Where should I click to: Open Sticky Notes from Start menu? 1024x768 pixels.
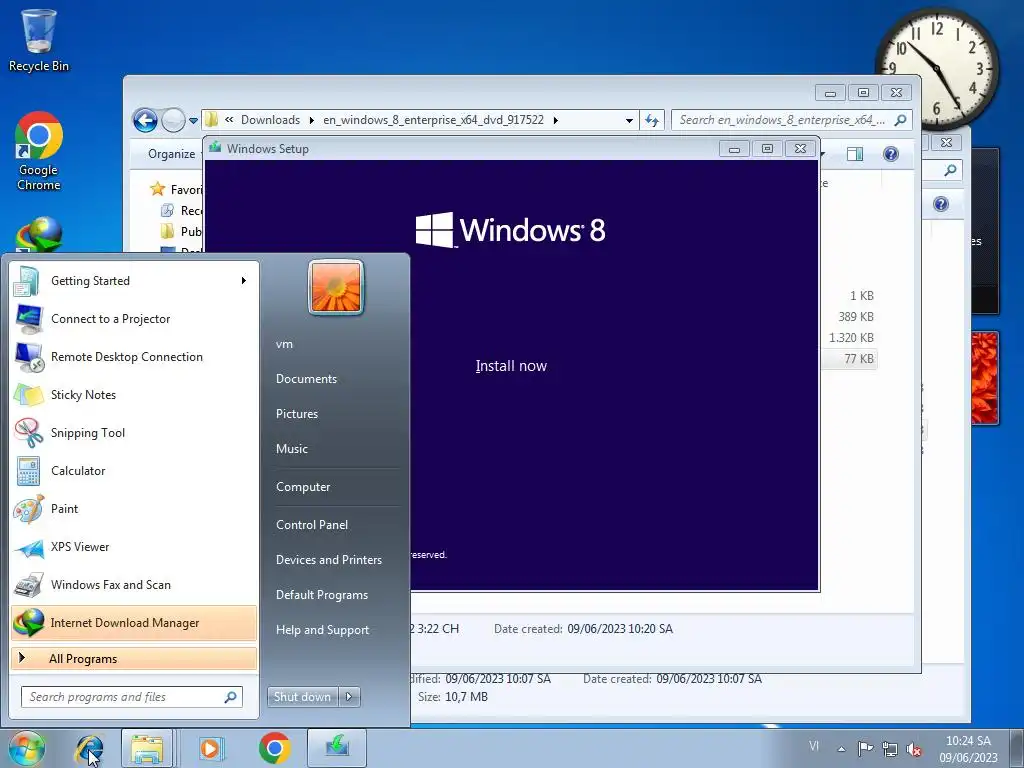point(134,394)
